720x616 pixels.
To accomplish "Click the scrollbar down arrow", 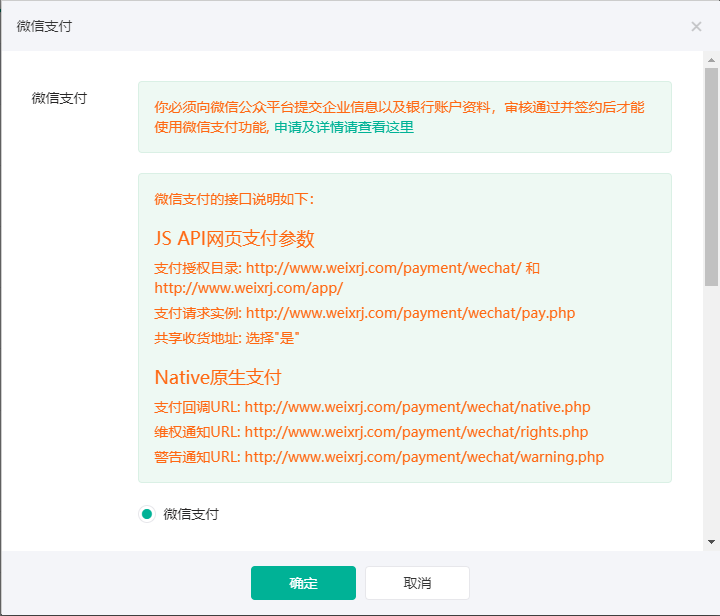I will pos(711,542).
